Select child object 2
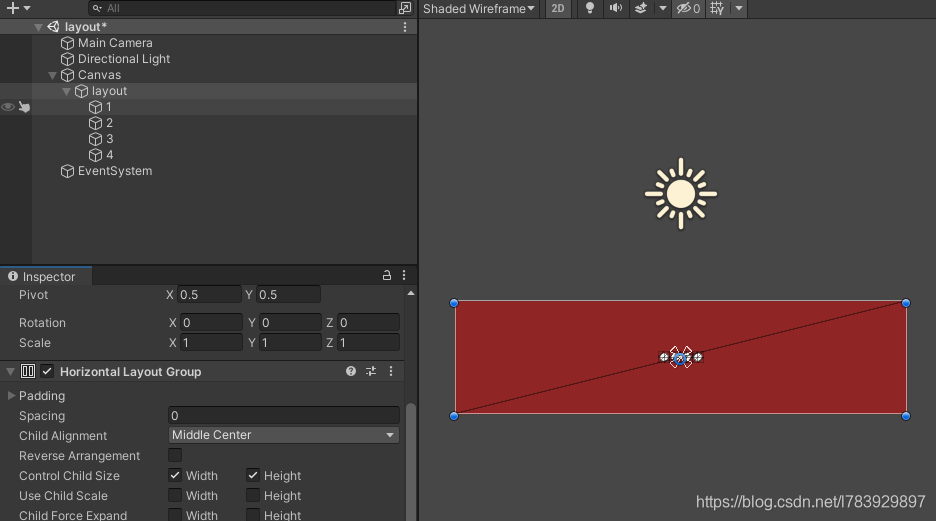 [x=109, y=123]
